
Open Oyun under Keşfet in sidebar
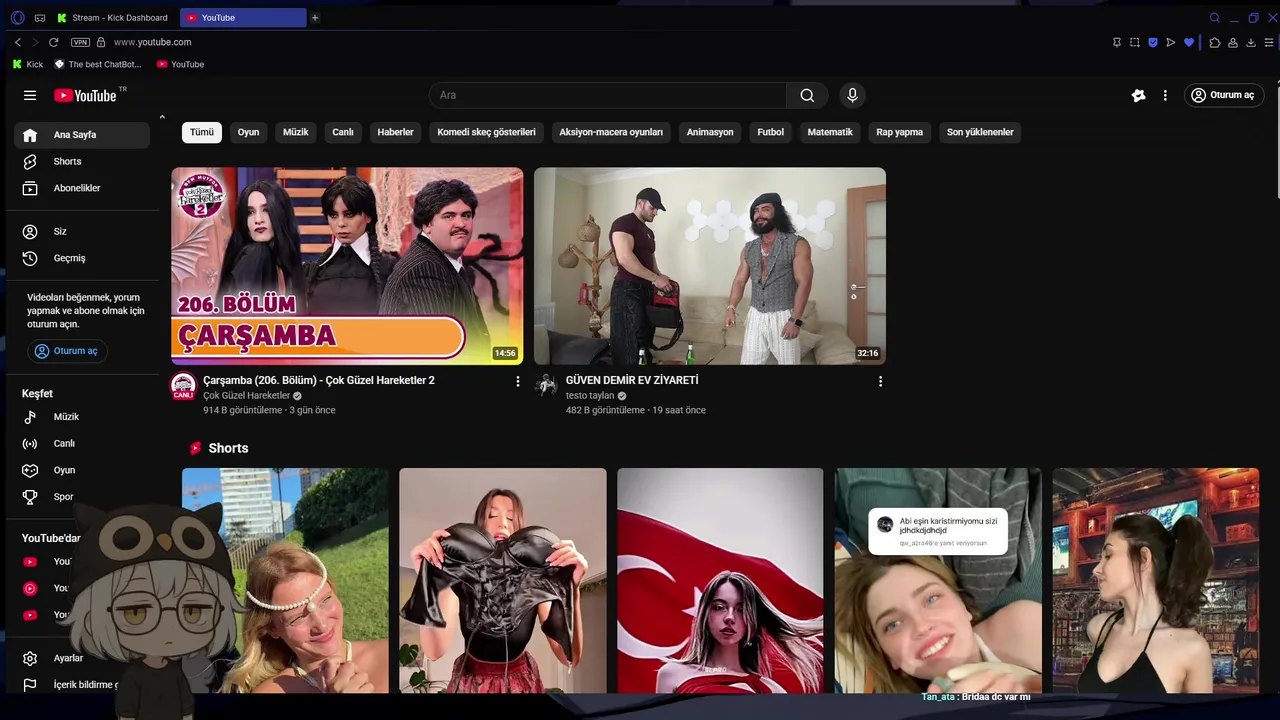coord(82,470)
